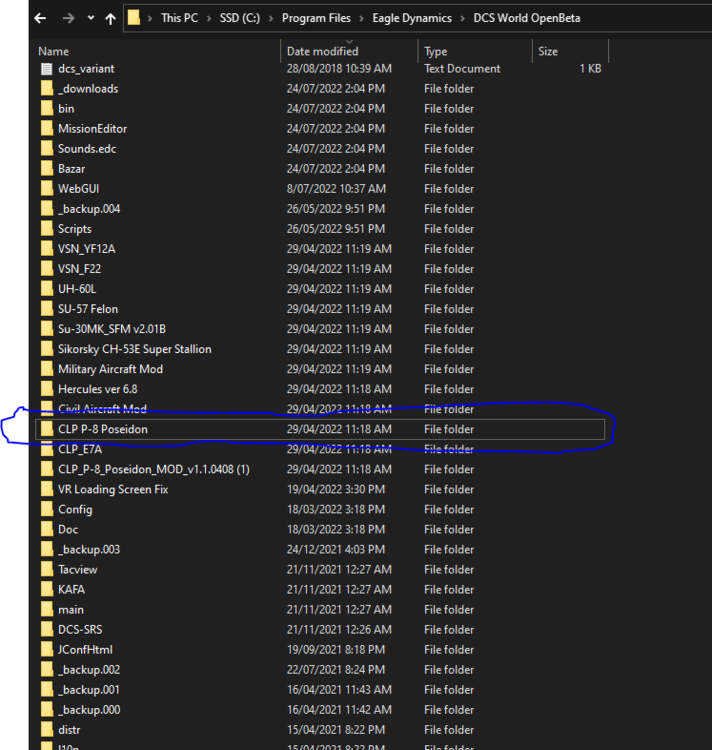The width and height of the screenshot is (712, 750).
Task: Go back with the Back arrow
Action: point(41,18)
